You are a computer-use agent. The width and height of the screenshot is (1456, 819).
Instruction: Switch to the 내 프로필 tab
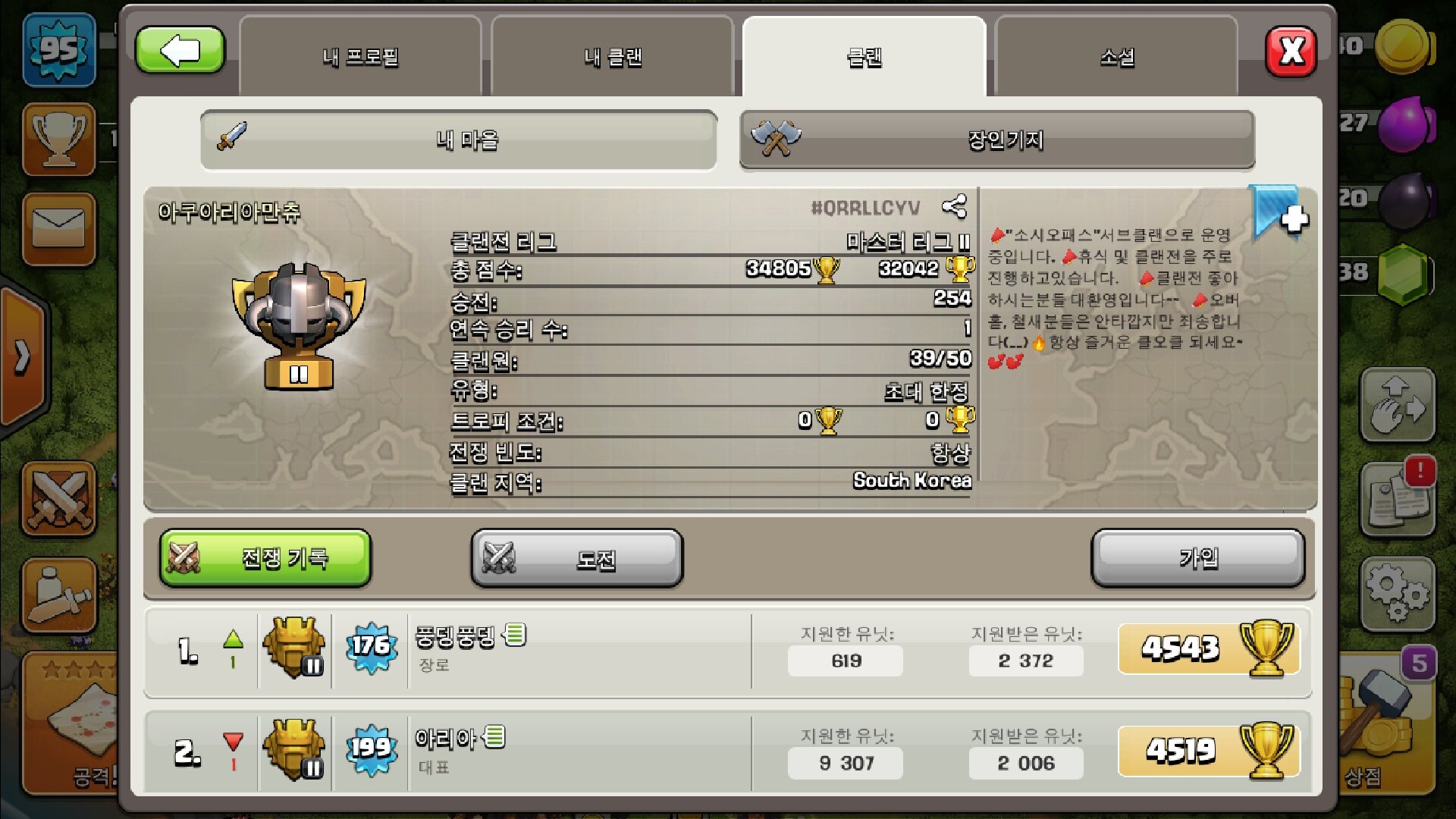click(361, 57)
